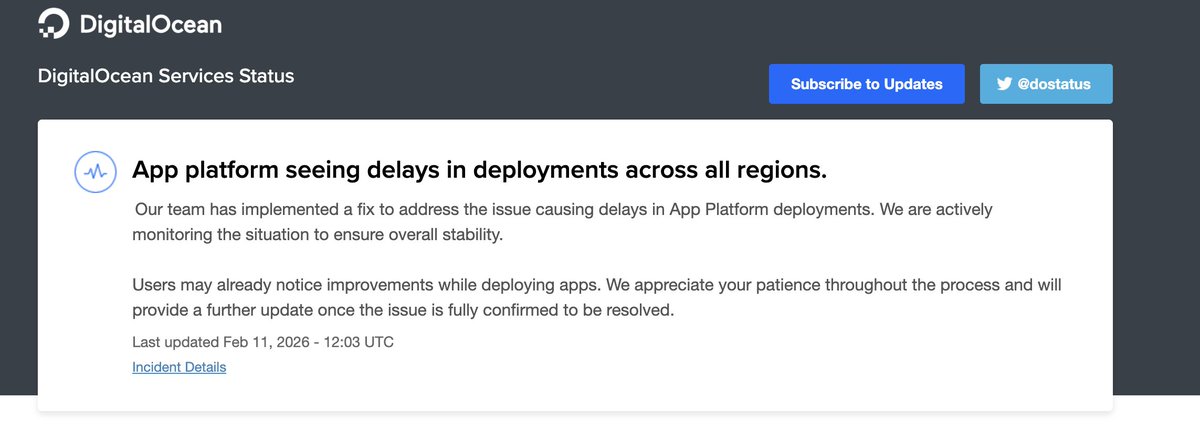This screenshot has height=431, width=1200.
Task: Click the incident title about deployment delays
Action: tap(480, 171)
